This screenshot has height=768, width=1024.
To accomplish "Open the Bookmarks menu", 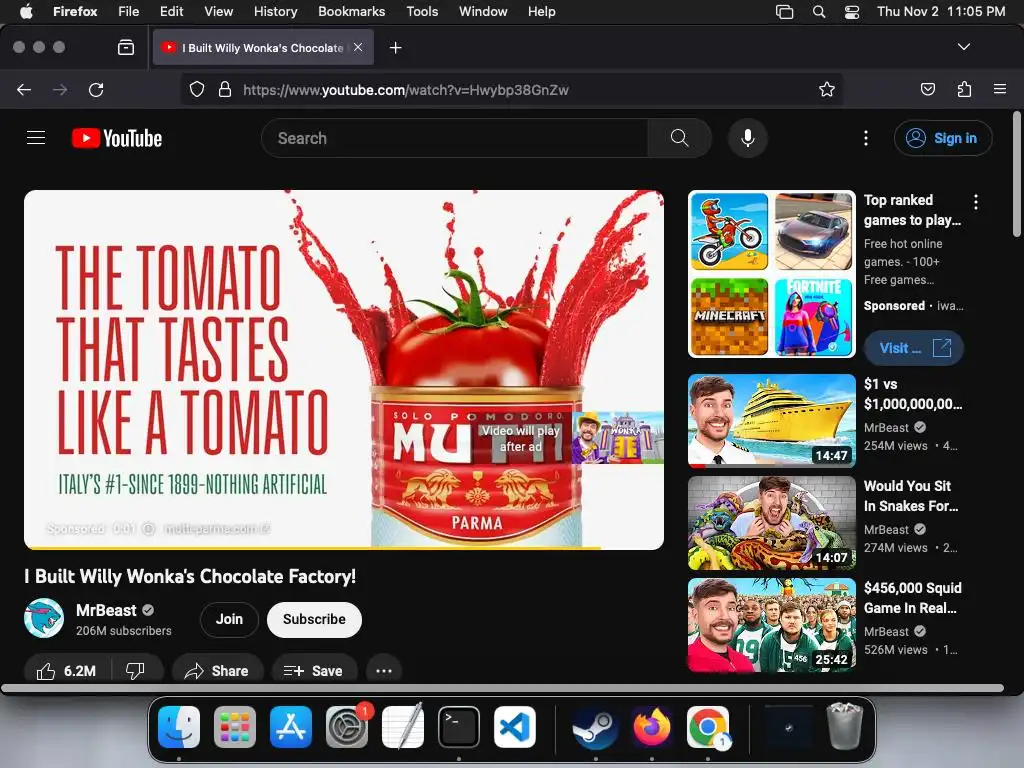I will coord(351,11).
